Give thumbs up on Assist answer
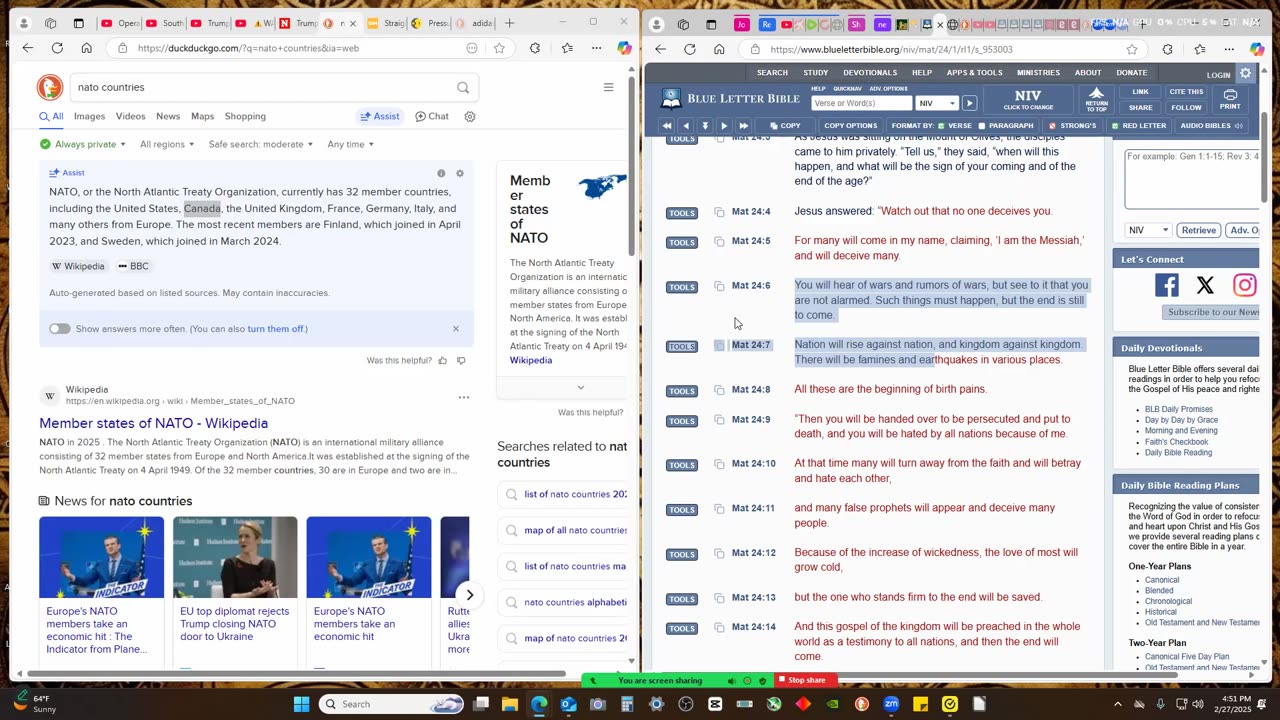The image size is (1280, 720). point(442,360)
